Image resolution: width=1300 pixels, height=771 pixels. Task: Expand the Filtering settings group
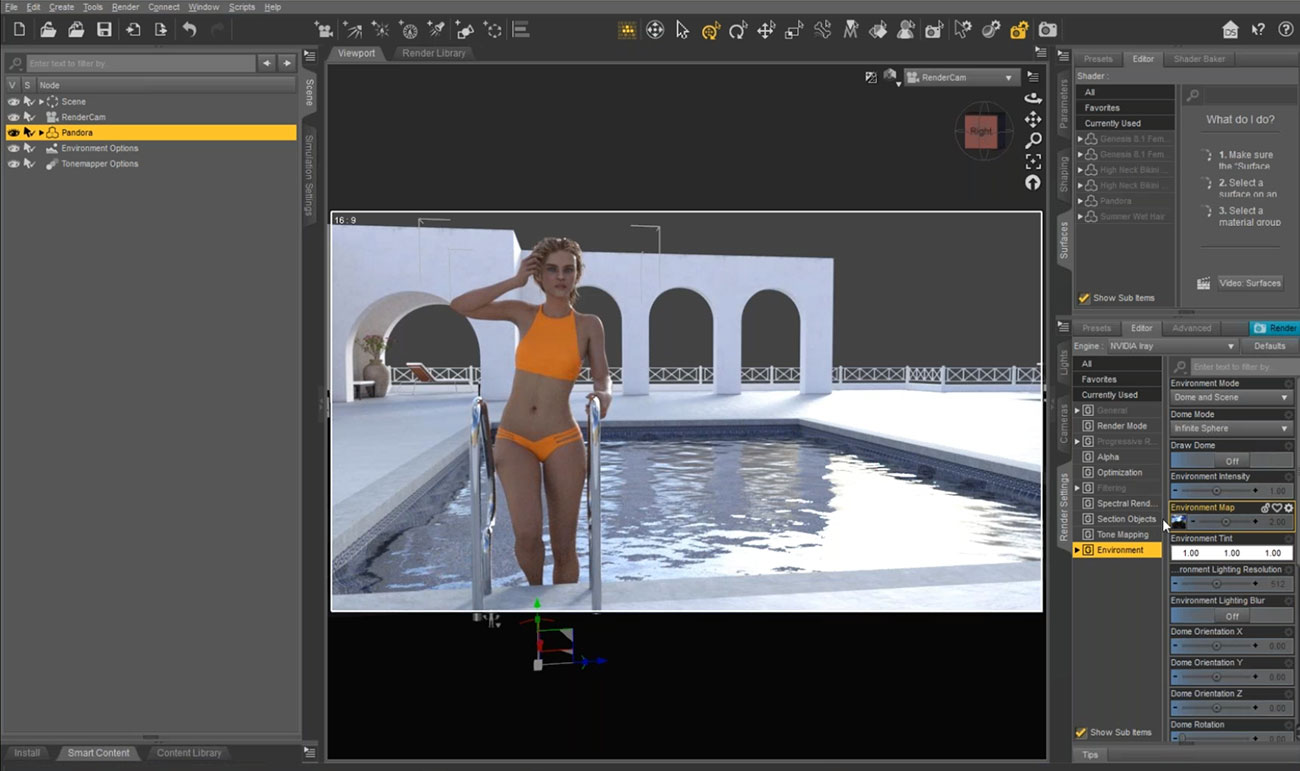tap(1077, 488)
